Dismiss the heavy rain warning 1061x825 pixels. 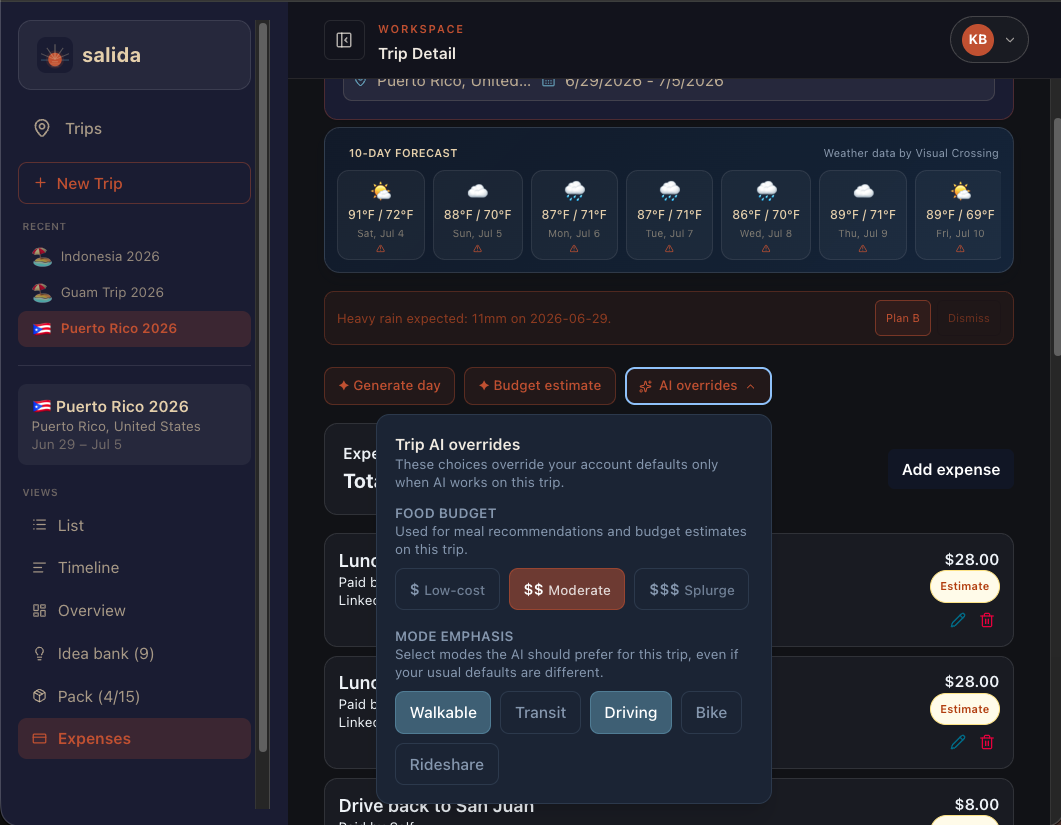pyautogui.click(x=968, y=318)
